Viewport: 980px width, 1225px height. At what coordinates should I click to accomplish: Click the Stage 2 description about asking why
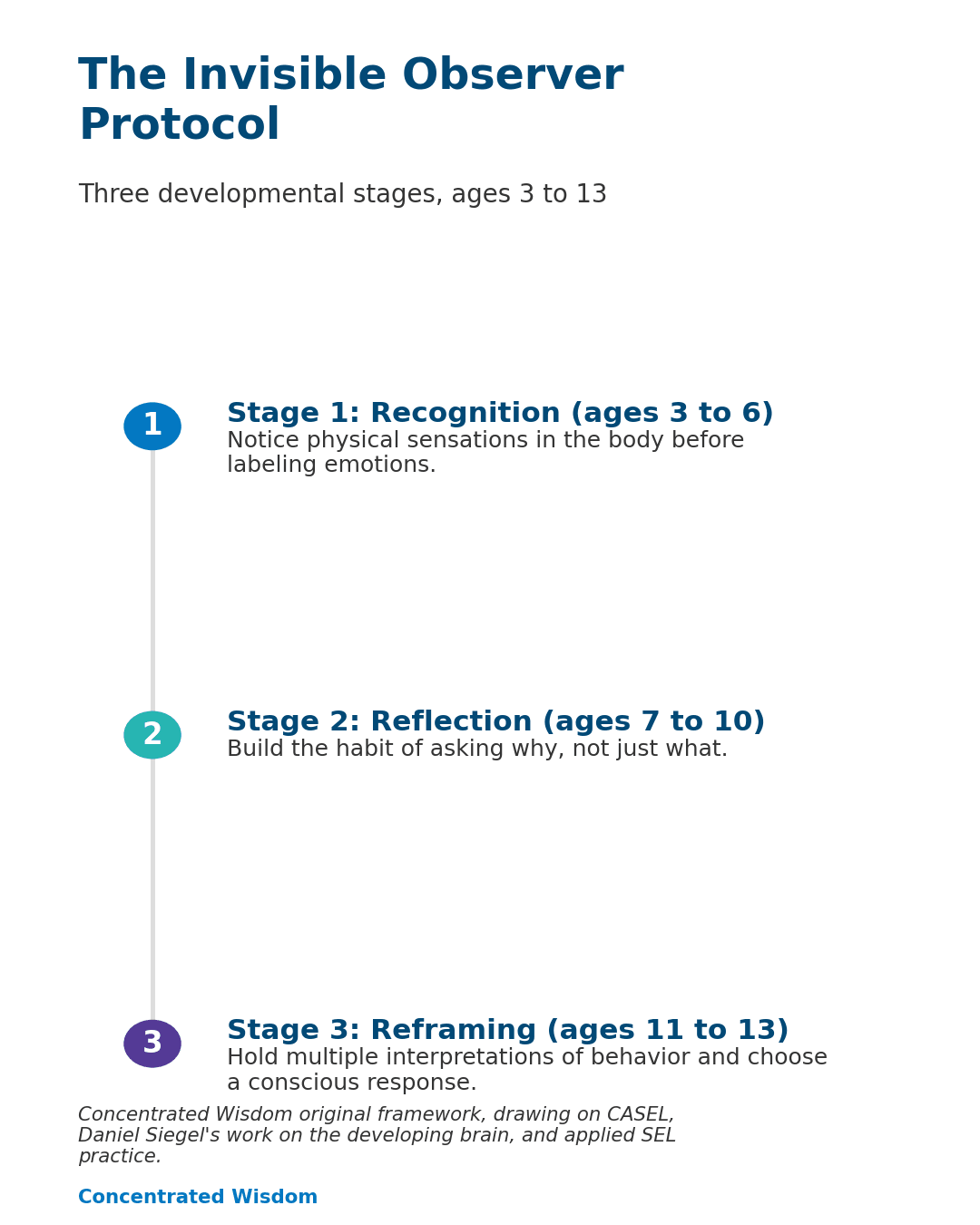click(477, 750)
